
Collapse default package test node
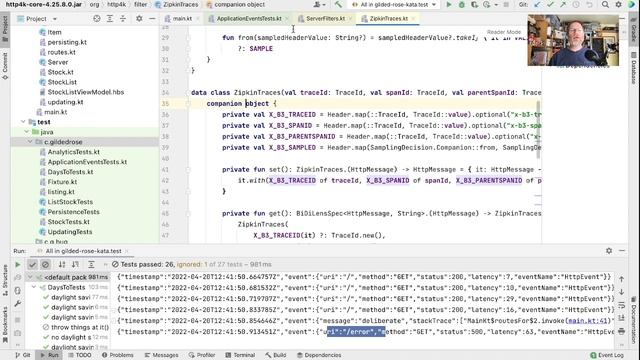[30, 277]
